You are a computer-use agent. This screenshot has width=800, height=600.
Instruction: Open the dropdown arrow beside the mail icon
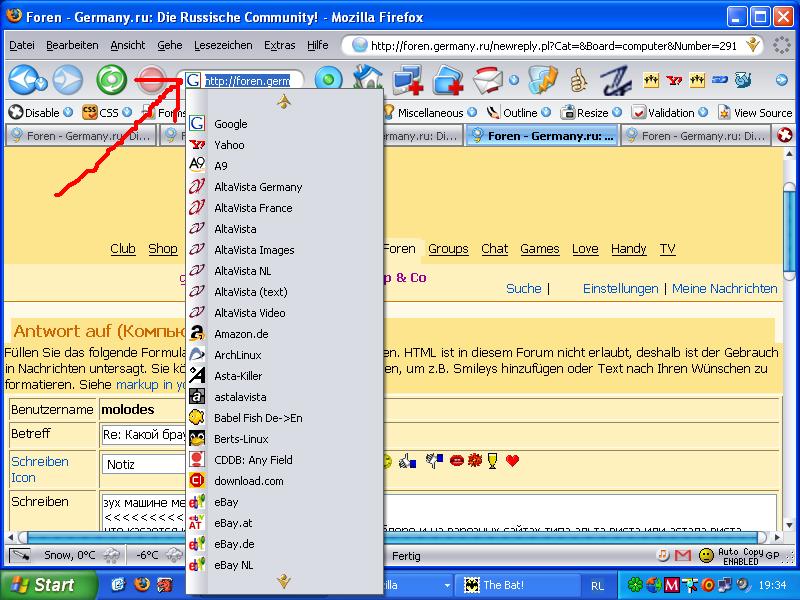click(514, 80)
